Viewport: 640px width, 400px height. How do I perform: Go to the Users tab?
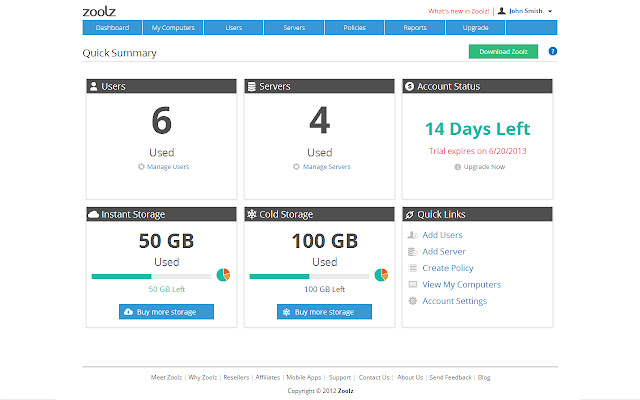click(x=233, y=28)
